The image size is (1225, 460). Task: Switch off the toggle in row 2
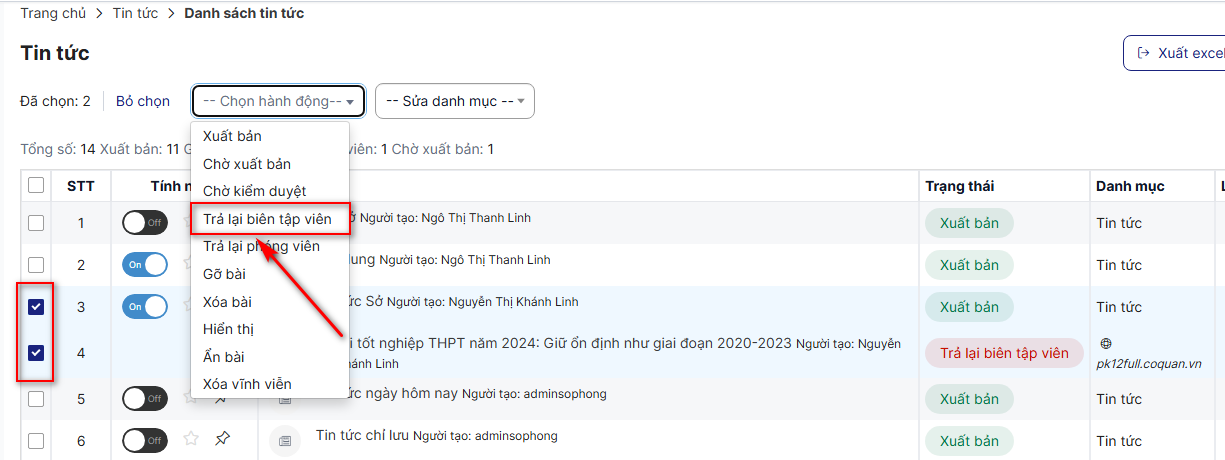coord(145,264)
